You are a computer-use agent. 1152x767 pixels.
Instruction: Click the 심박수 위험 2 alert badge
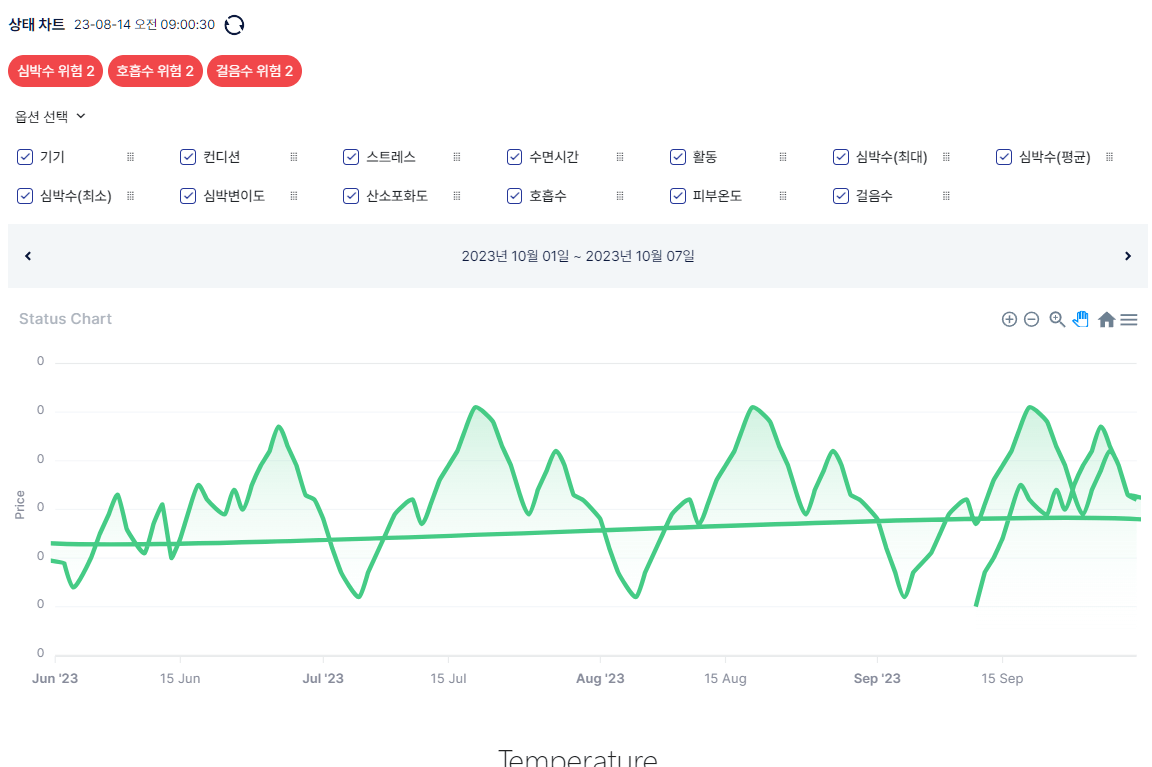56,71
